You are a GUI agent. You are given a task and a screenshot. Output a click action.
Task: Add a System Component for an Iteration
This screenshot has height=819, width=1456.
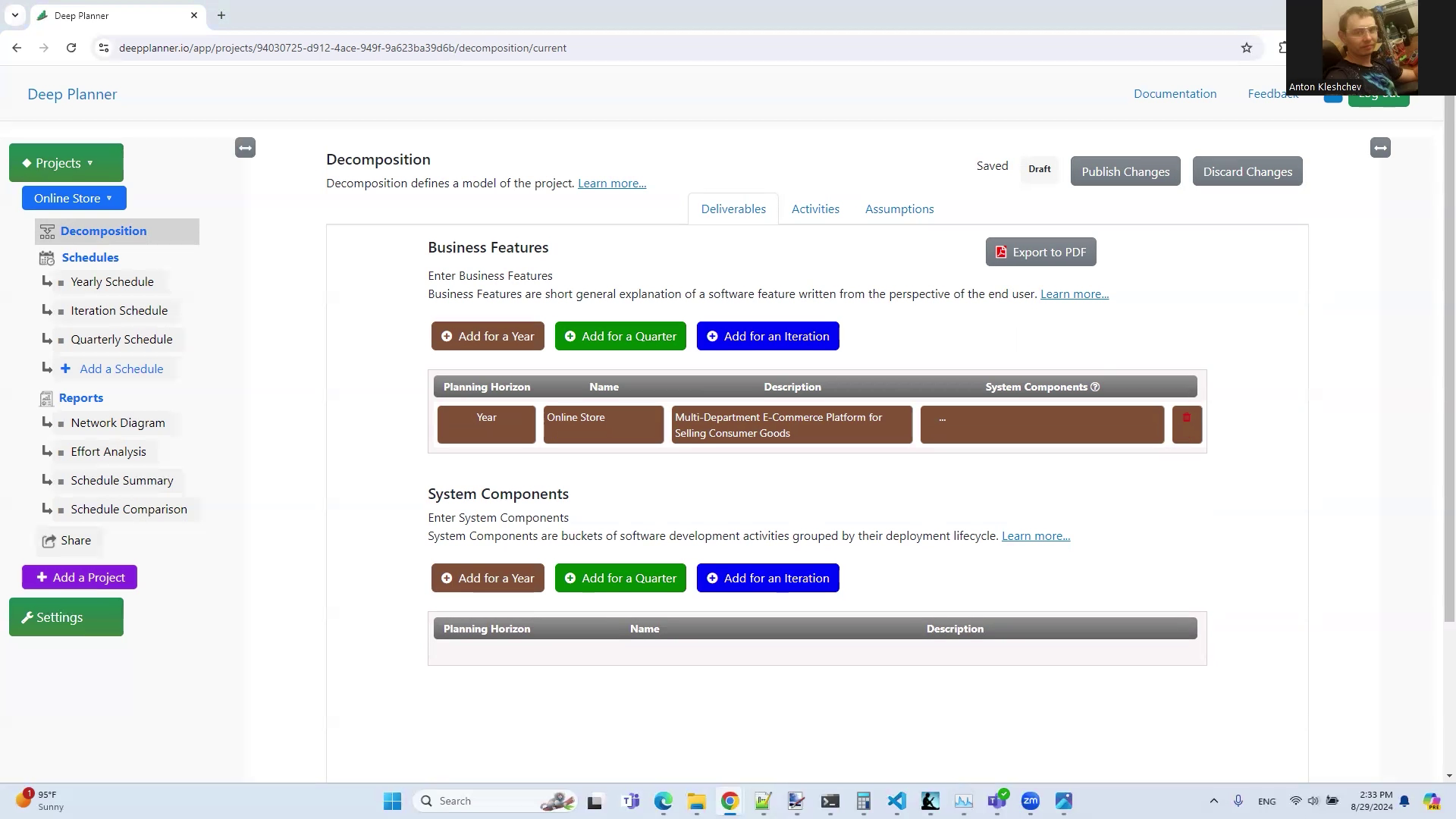(767, 579)
